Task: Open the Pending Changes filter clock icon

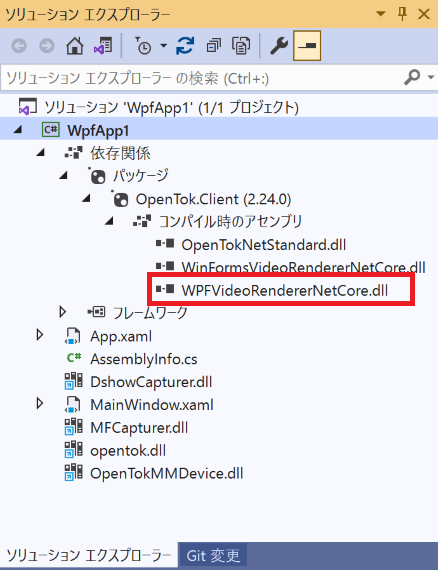Action: (x=143, y=46)
